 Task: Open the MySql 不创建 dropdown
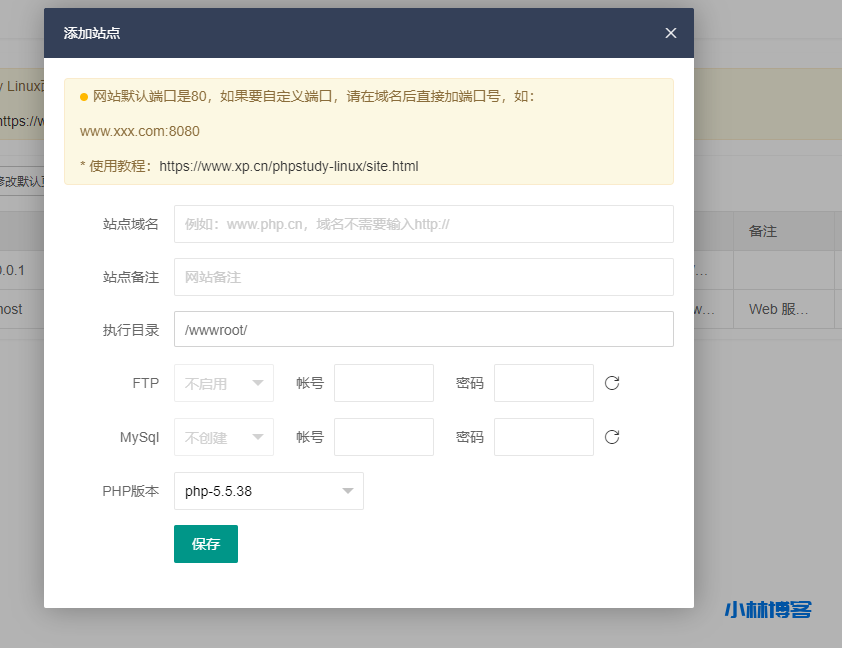click(223, 437)
